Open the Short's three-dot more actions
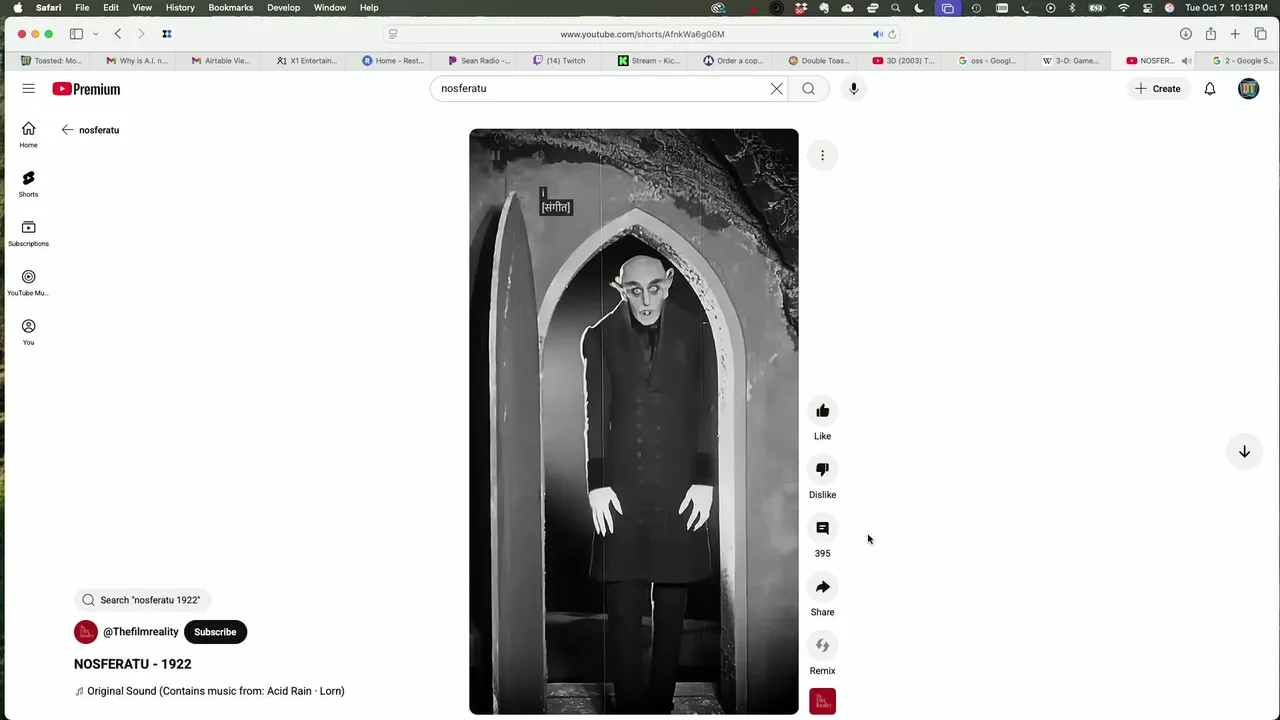 pos(822,155)
